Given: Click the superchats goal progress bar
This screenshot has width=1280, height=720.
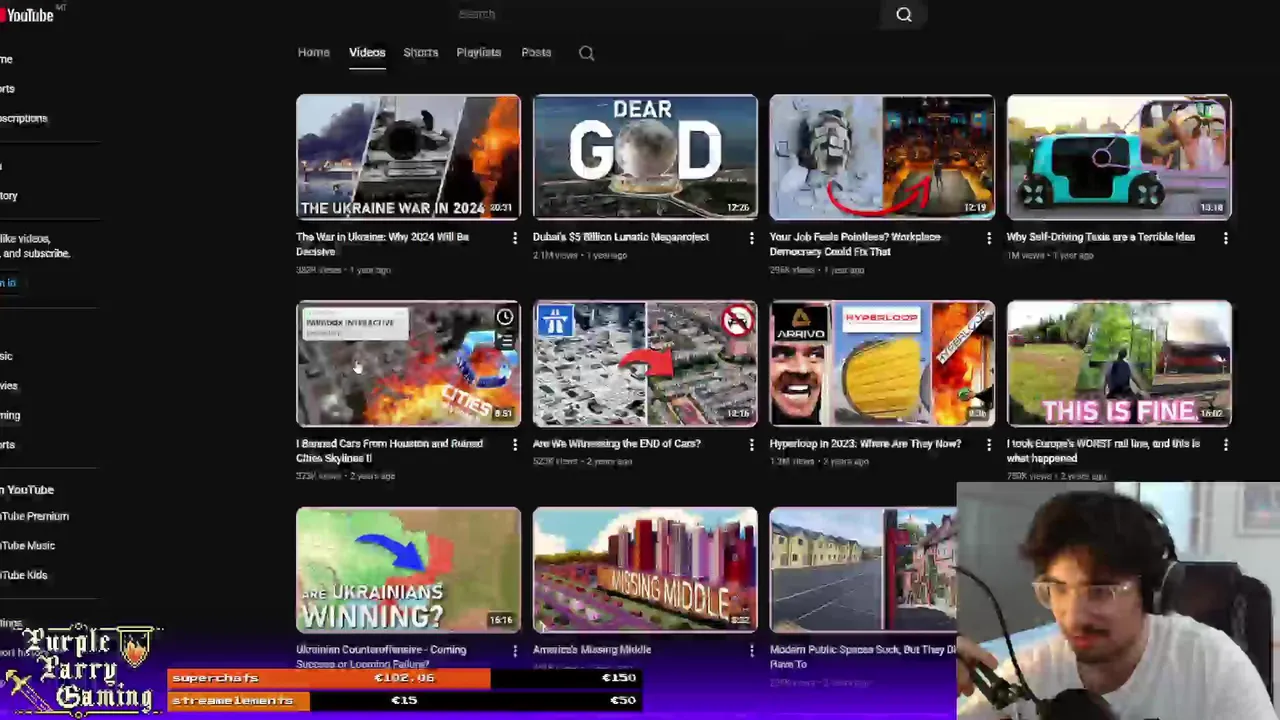Looking at the screenshot, I should (405, 678).
